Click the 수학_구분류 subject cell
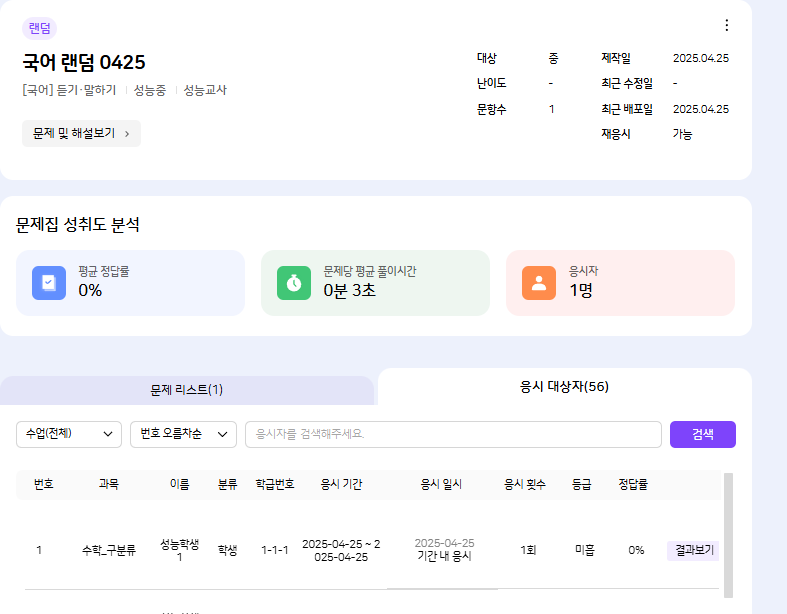Image resolution: width=787 pixels, height=614 pixels. [x=109, y=550]
